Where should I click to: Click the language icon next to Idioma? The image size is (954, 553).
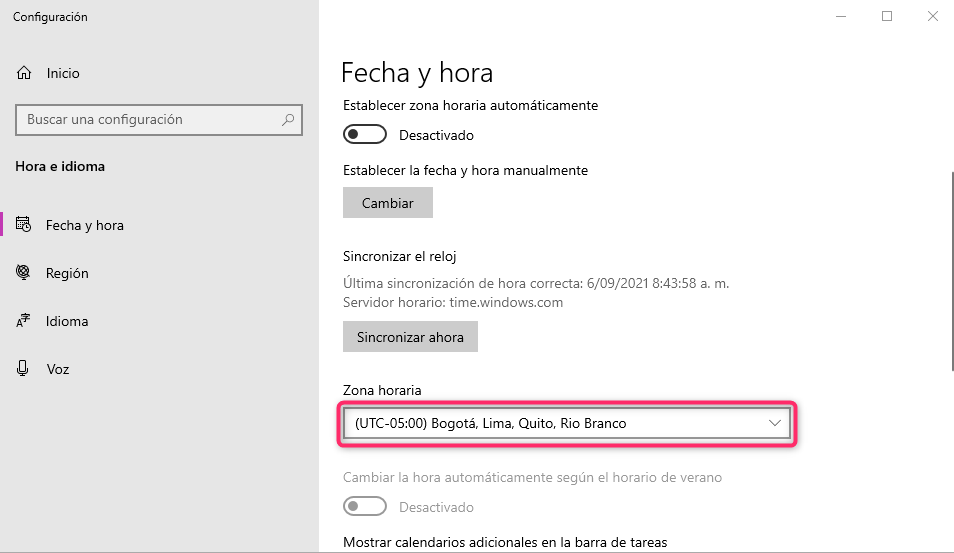click(x=24, y=321)
